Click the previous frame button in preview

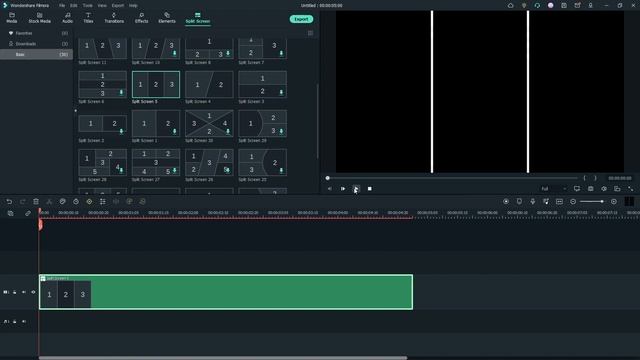tap(330, 189)
